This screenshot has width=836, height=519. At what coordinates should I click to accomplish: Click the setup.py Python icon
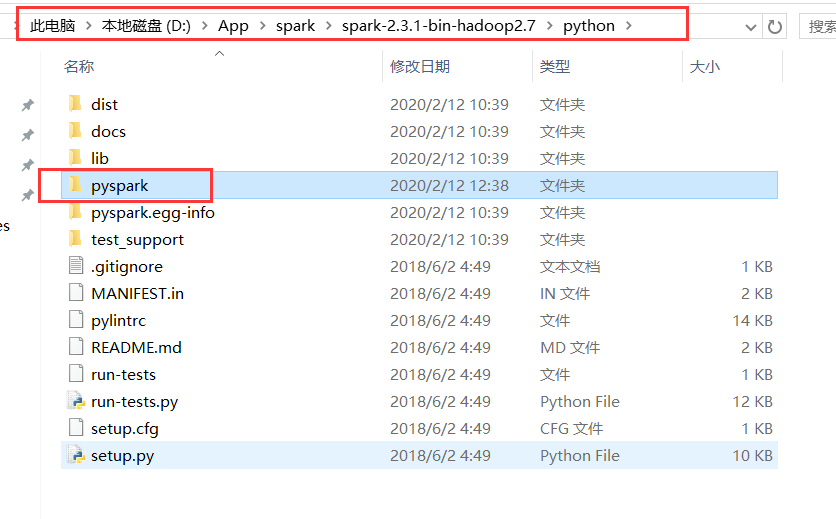[x=76, y=455]
